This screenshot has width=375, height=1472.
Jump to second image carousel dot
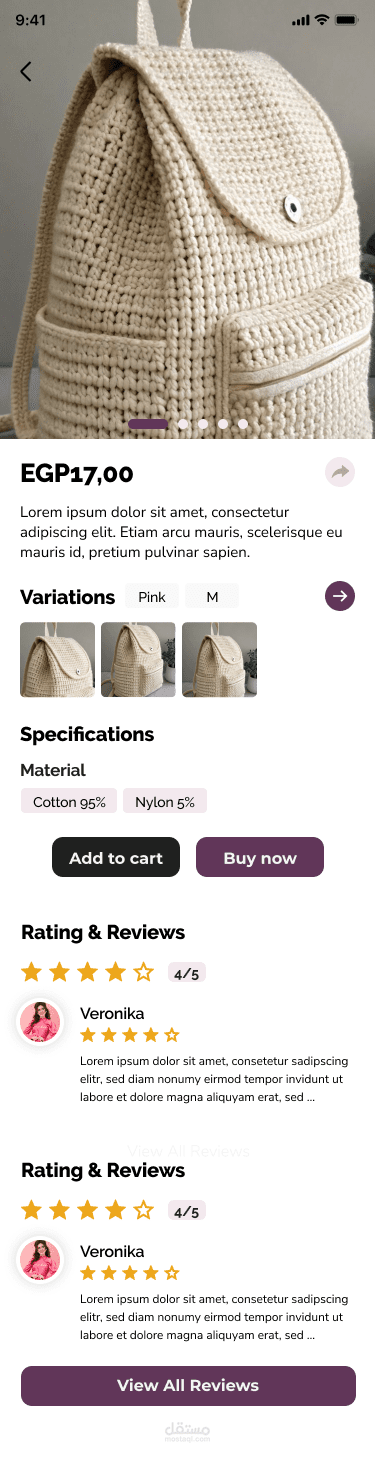coord(183,424)
